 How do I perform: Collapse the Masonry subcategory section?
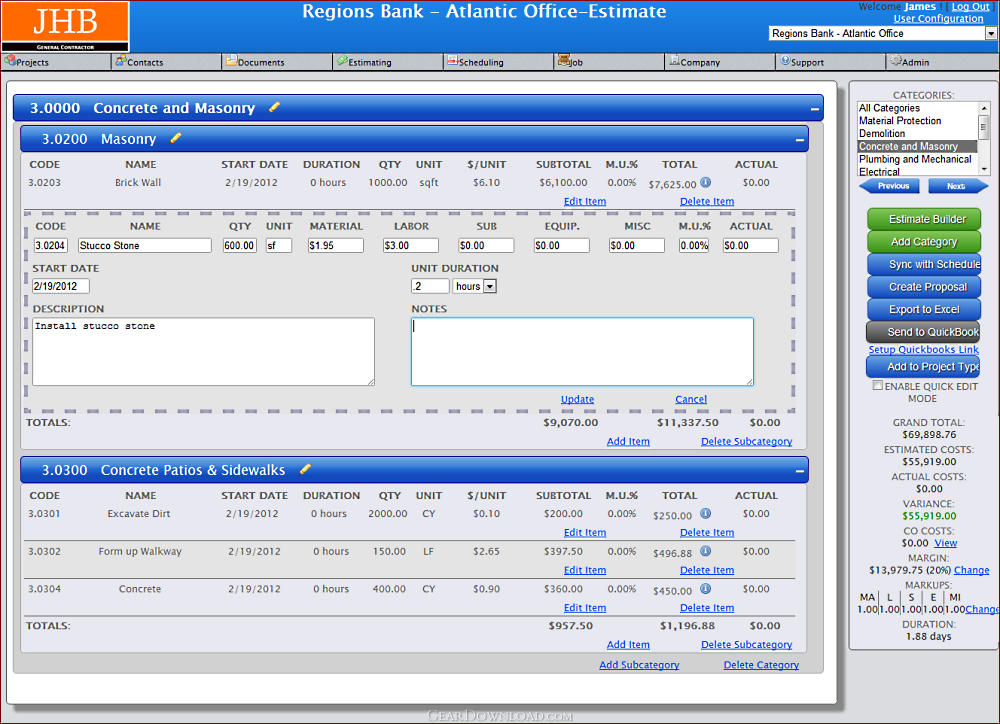(800, 140)
